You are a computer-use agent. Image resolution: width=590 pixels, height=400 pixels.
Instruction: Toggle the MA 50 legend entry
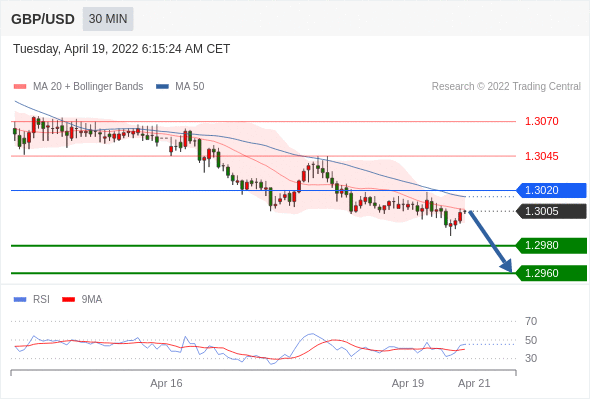point(180,87)
